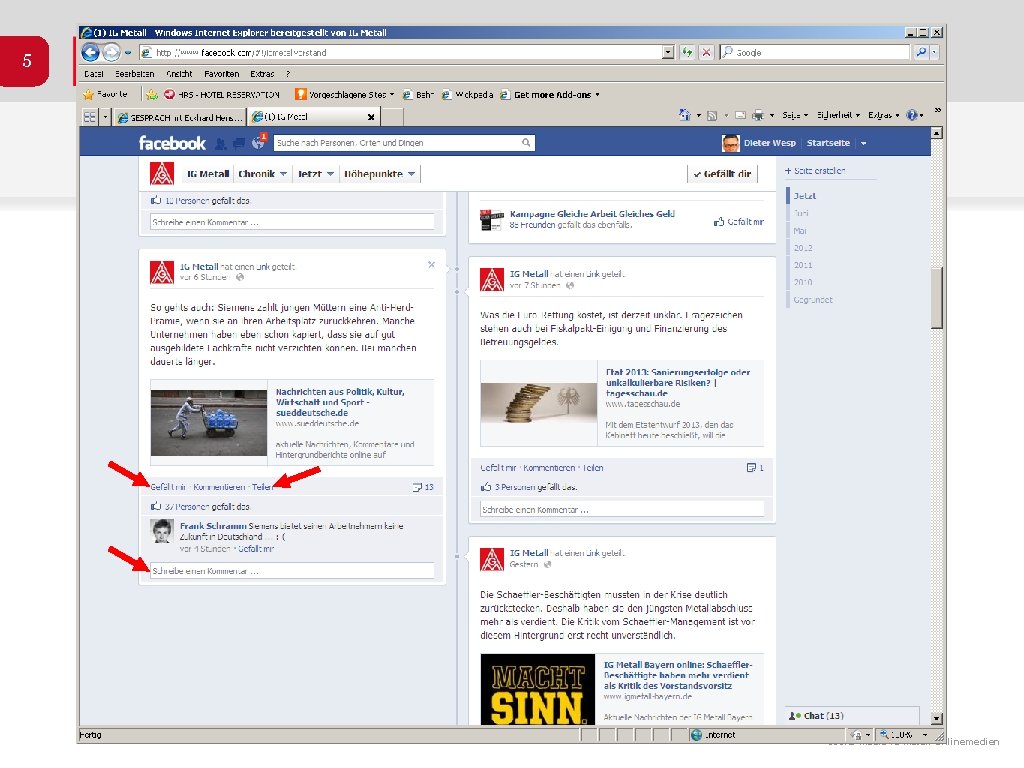Viewport: 1024px width, 768px height.
Task: Click the Quick Tabs grid icon
Action: [x=89, y=117]
